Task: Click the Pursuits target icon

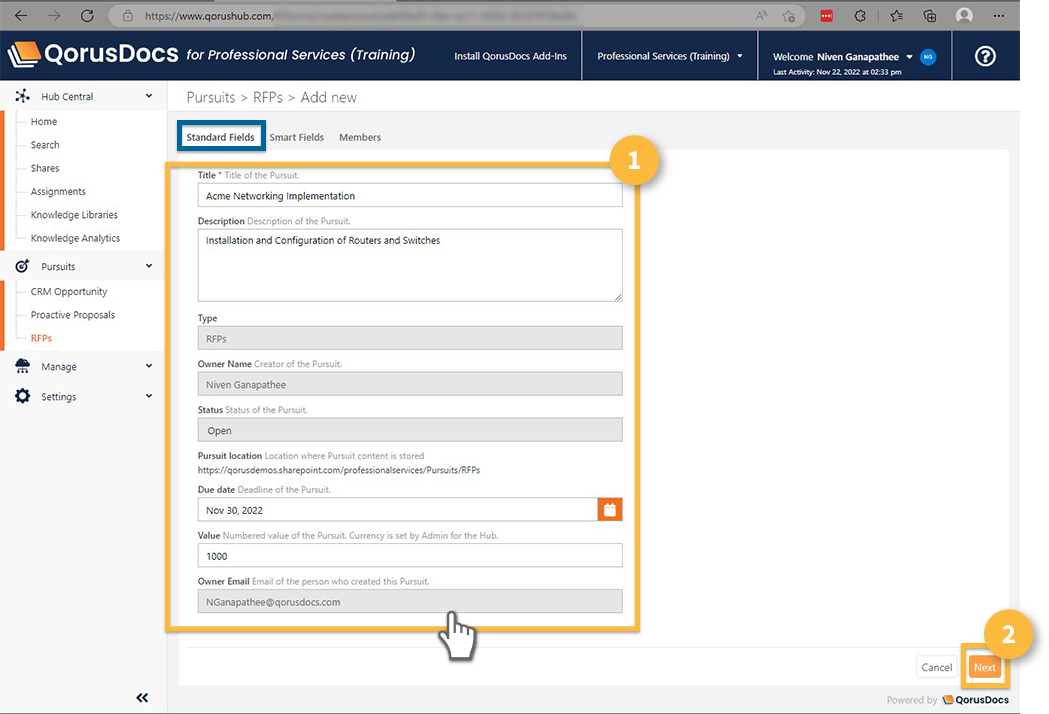Action: [22, 266]
